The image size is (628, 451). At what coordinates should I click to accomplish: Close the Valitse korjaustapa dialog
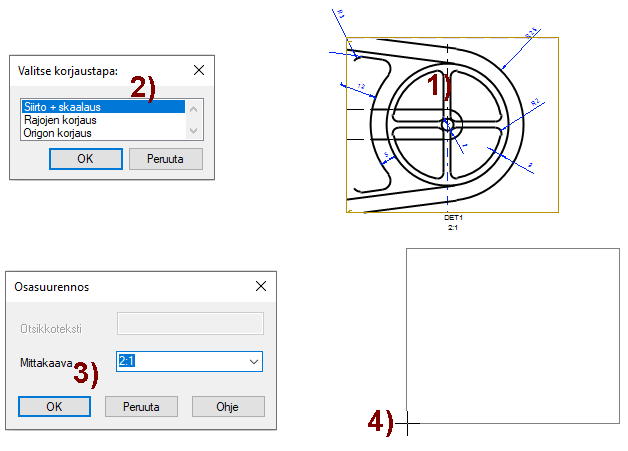(198, 70)
